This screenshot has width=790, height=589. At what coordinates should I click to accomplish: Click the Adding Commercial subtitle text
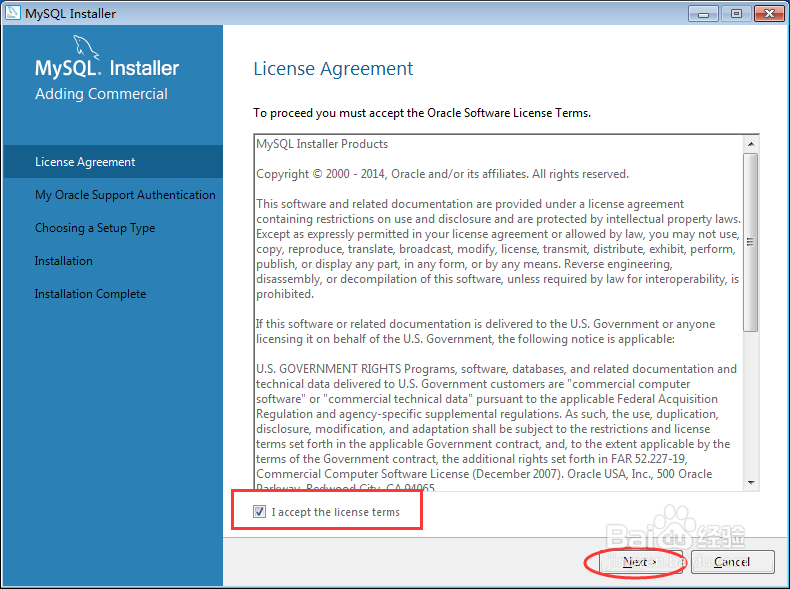(101, 94)
